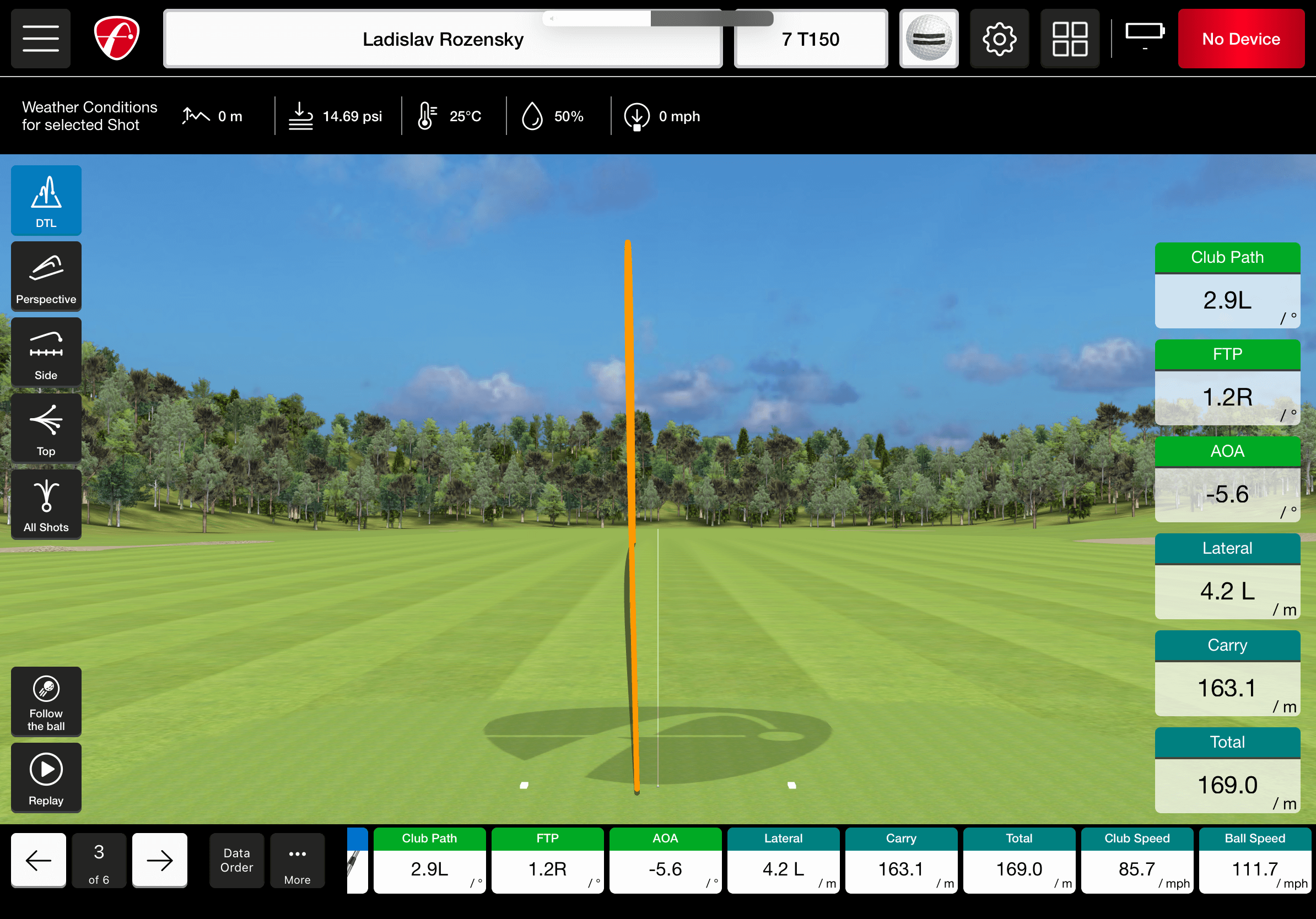This screenshot has width=1316, height=919.
Task: Open the More options menu
Action: 297,860
